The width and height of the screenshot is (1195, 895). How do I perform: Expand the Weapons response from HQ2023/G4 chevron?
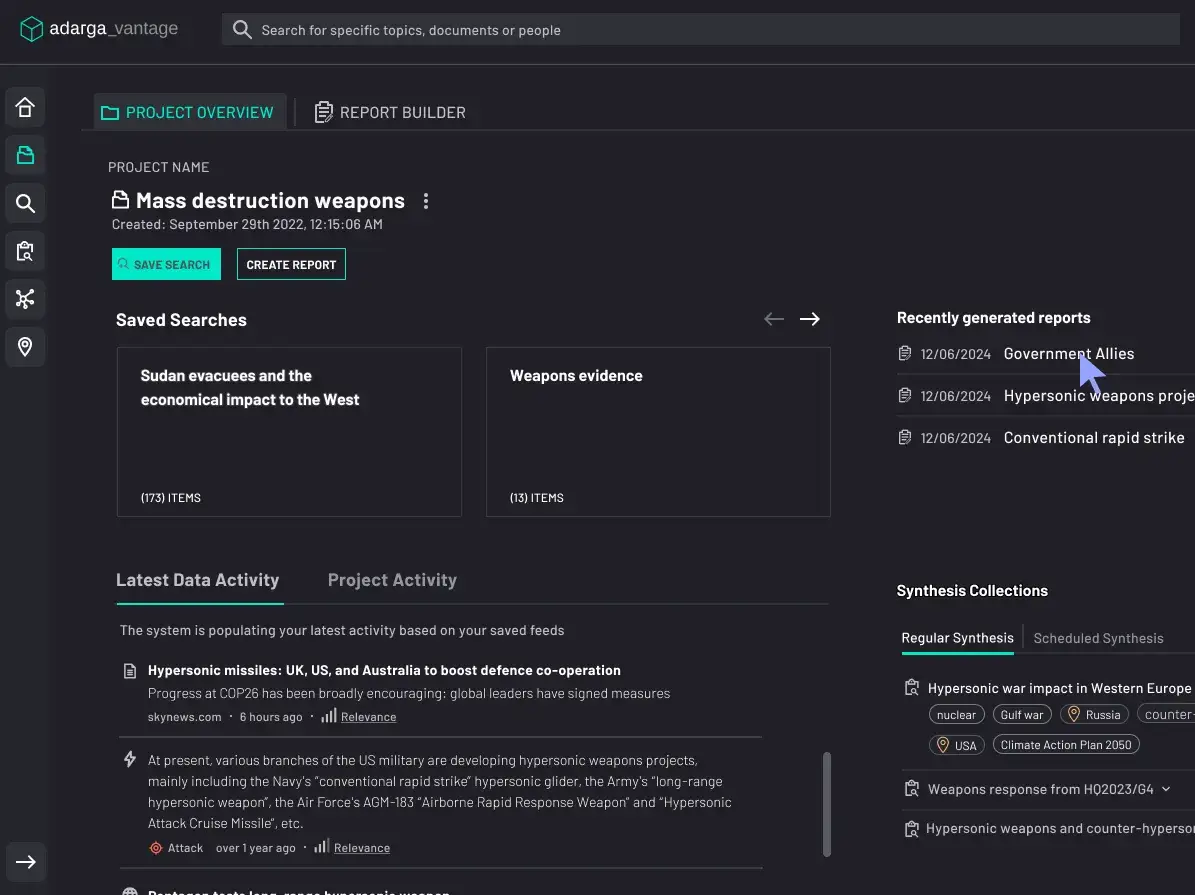pos(1166,789)
